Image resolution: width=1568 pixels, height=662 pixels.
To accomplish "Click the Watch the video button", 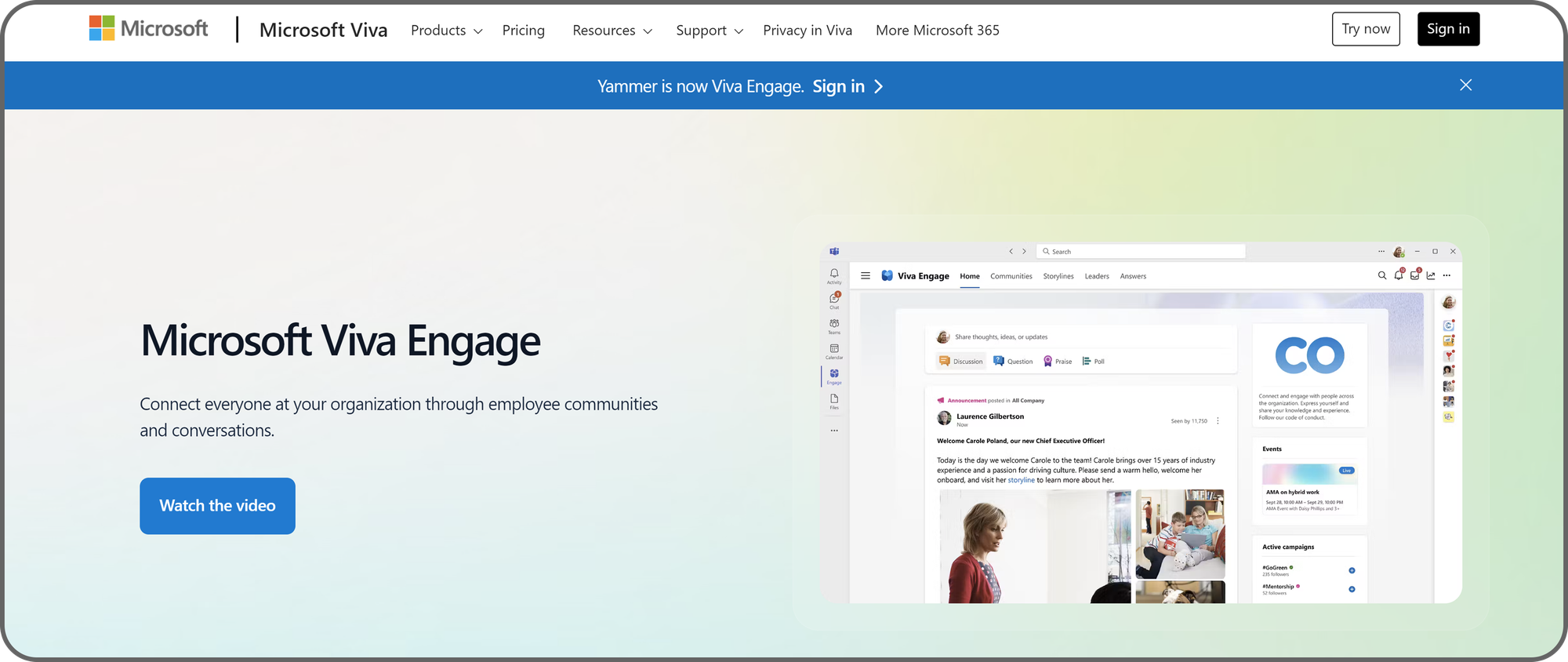I will click(x=217, y=506).
